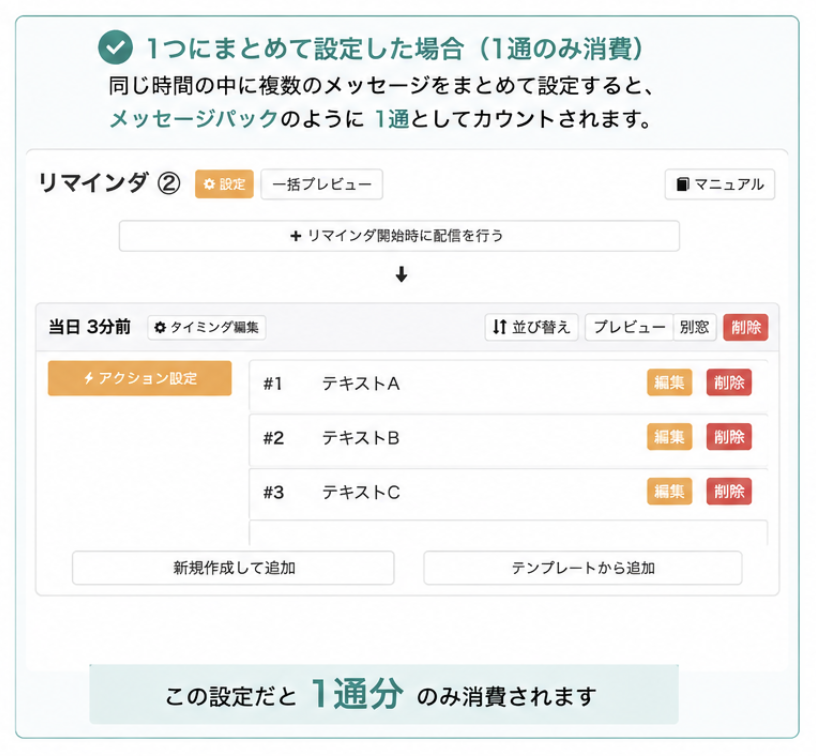Viewport: 816px width, 756px height.
Task: Click テンプレートから追加 button
Action: point(583,568)
